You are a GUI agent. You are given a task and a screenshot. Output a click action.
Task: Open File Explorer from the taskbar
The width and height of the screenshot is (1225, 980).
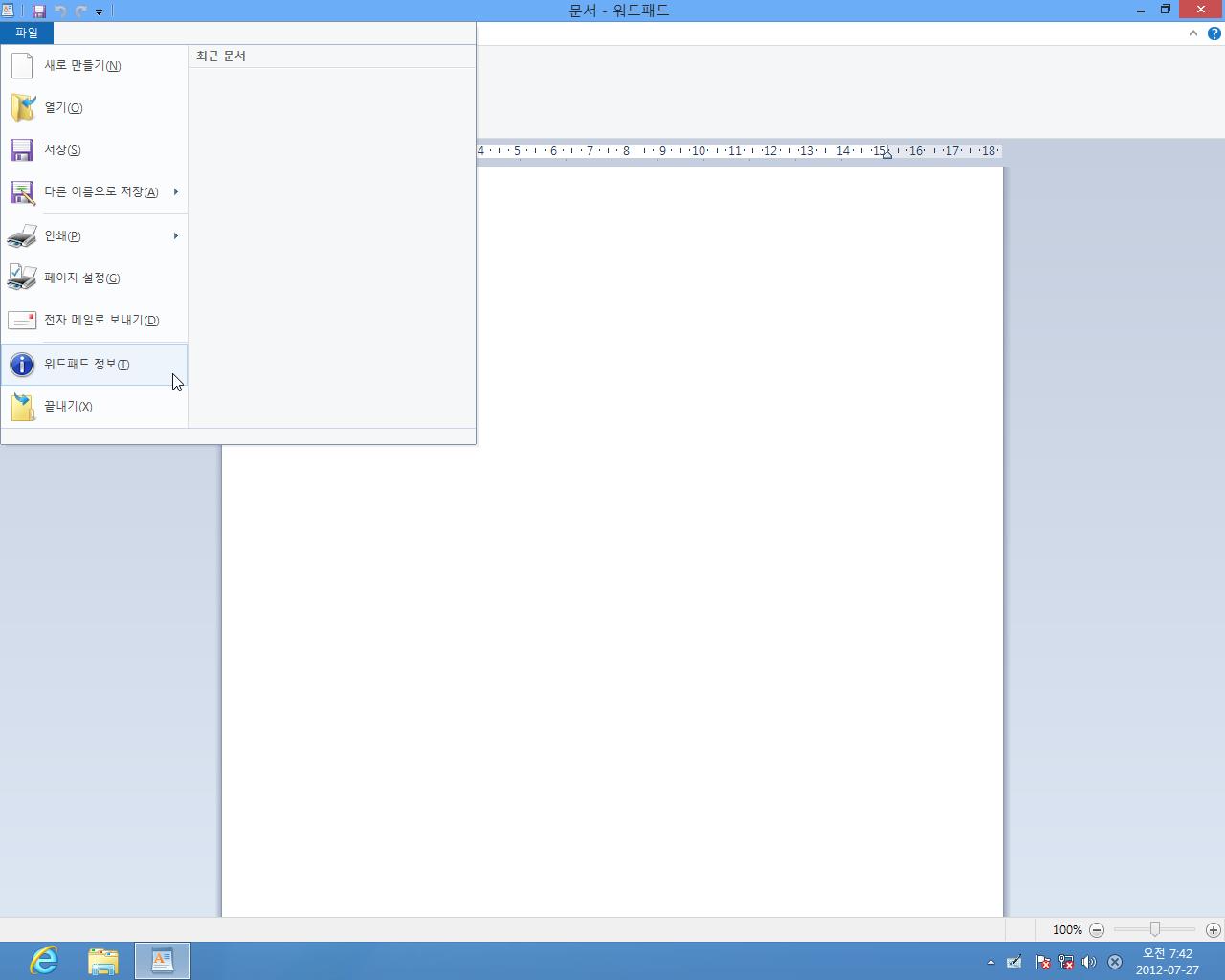(x=103, y=961)
